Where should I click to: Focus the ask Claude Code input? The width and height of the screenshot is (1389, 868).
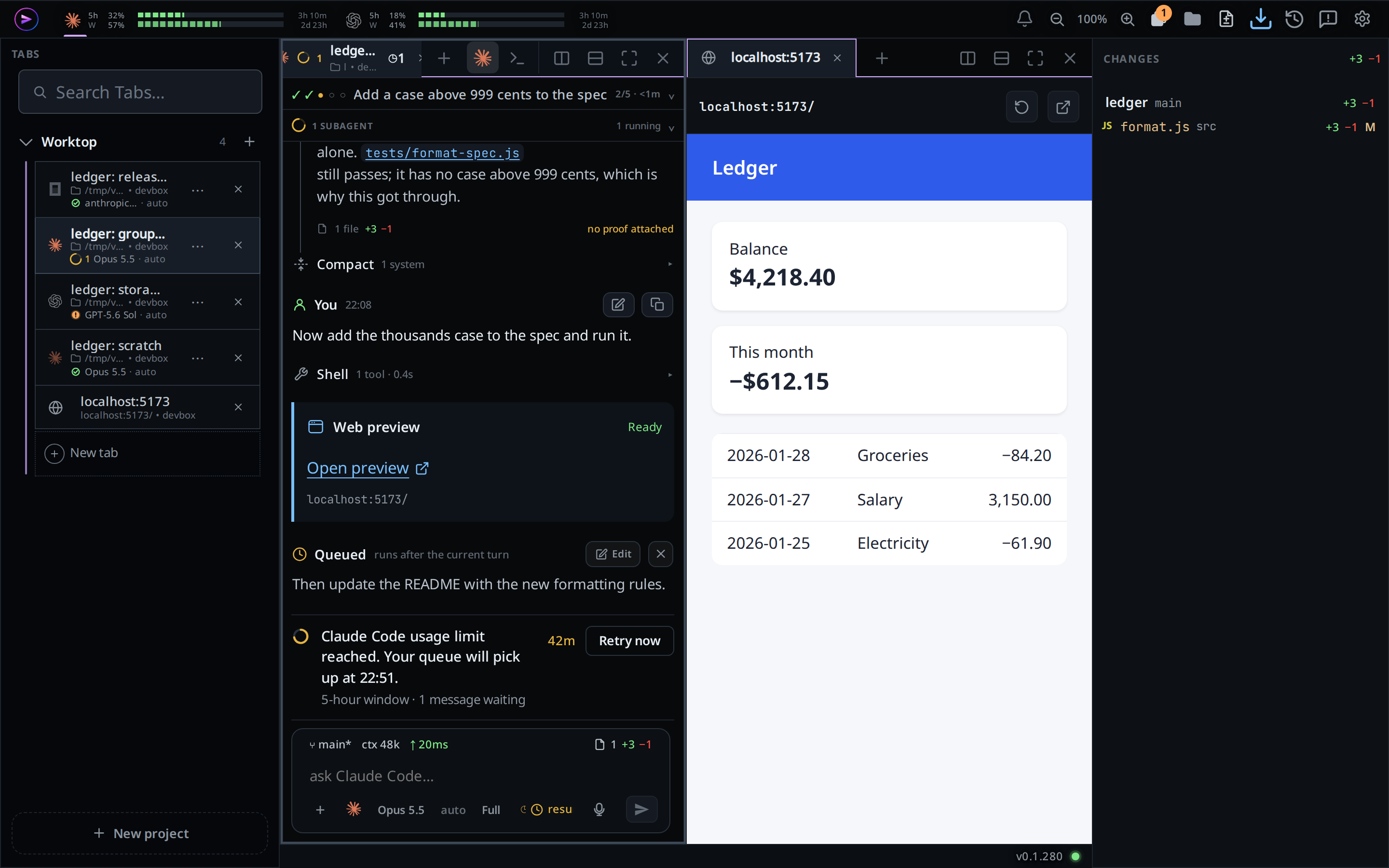point(481,776)
